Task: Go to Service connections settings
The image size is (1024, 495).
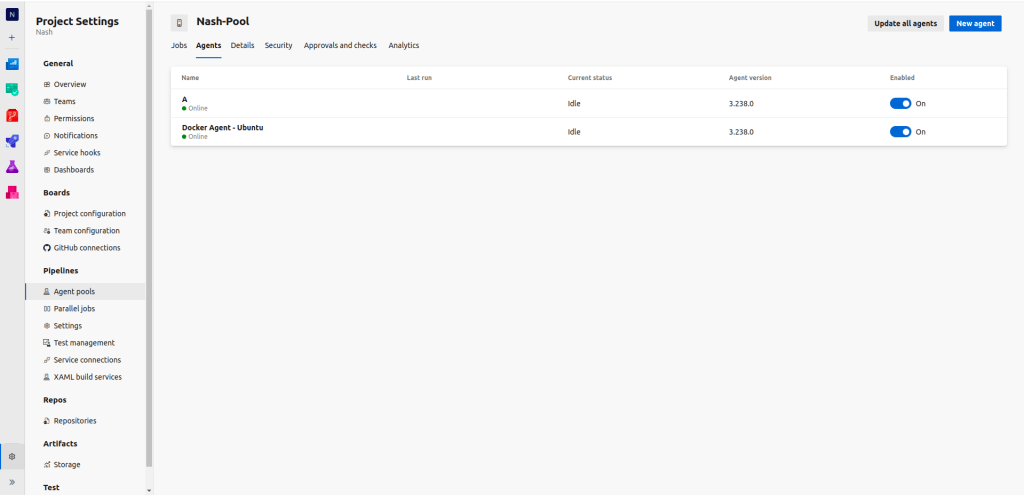Action: tap(87, 360)
